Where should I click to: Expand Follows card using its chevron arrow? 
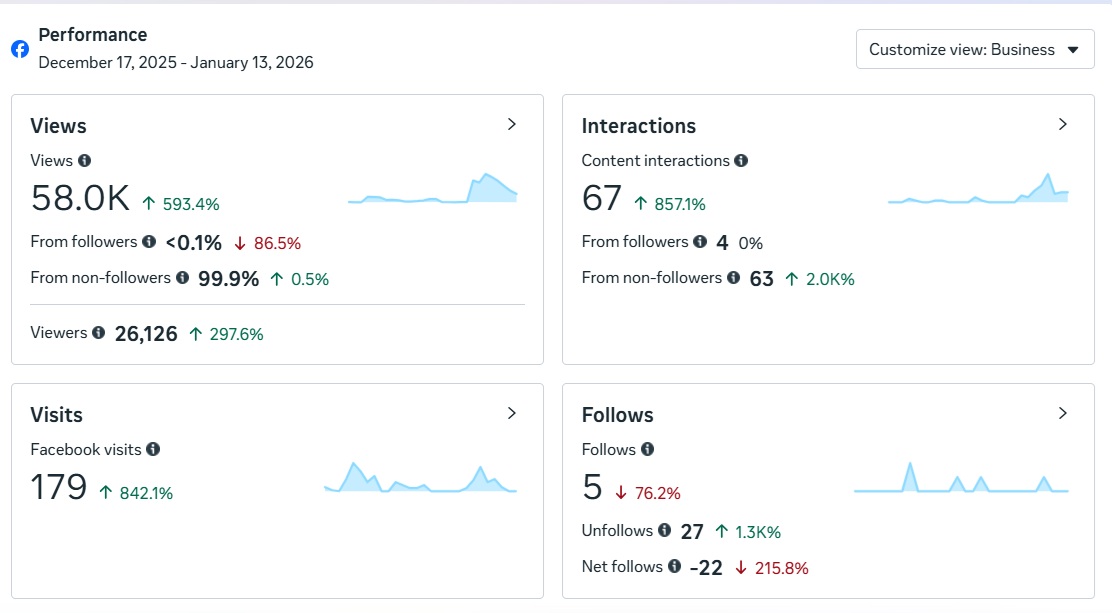tap(1063, 413)
